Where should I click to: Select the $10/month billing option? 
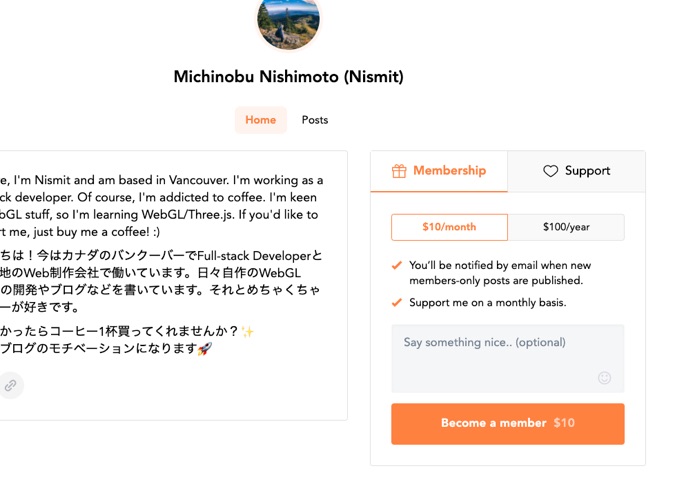click(x=449, y=227)
